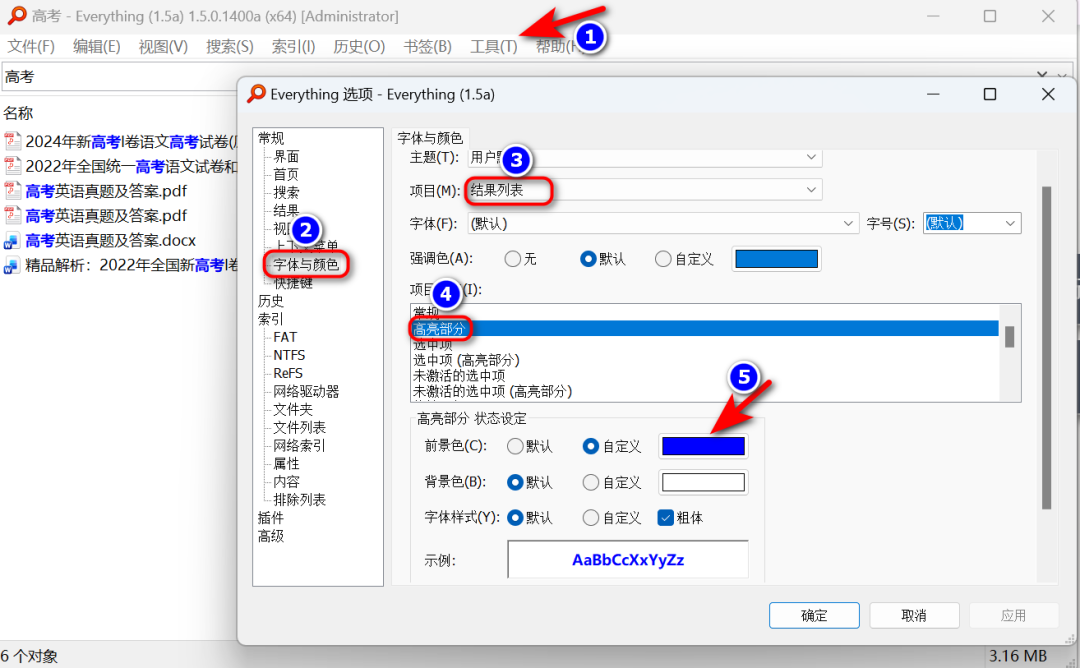
Task: Click the options page vertical scrollbar
Action: click(1046, 348)
